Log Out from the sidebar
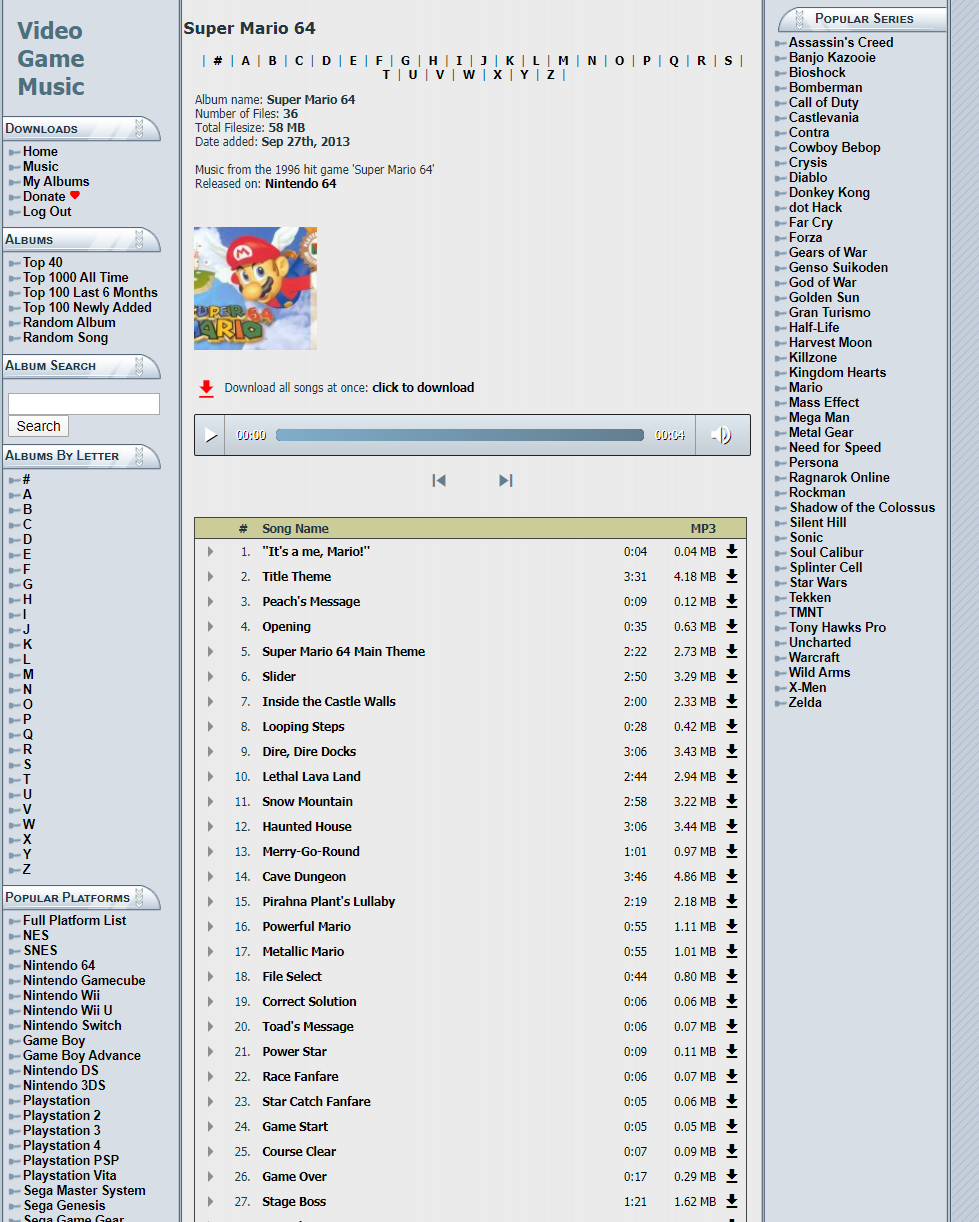Viewport: 979px width, 1222px height. coord(47,212)
